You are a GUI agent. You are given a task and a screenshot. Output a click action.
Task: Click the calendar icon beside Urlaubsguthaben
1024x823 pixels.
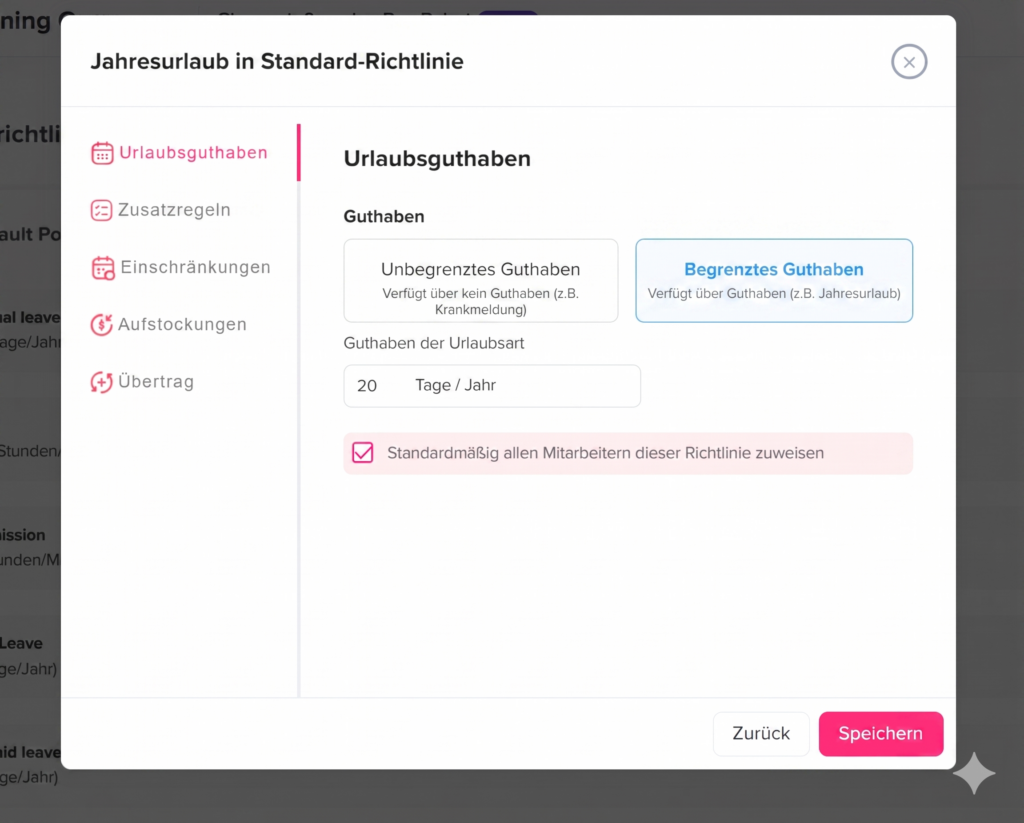pos(101,153)
